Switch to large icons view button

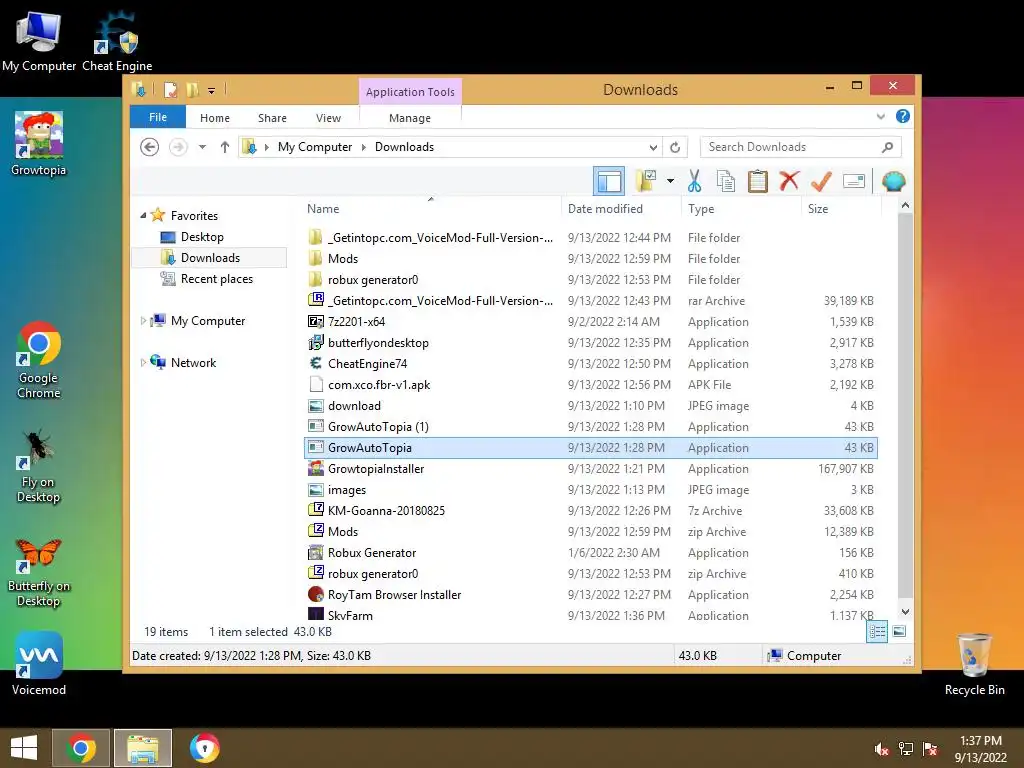pyautogui.click(x=899, y=631)
